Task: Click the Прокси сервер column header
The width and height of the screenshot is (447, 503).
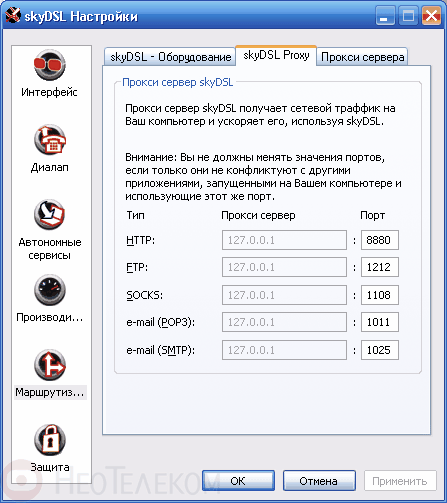Action: pyautogui.click(x=258, y=216)
